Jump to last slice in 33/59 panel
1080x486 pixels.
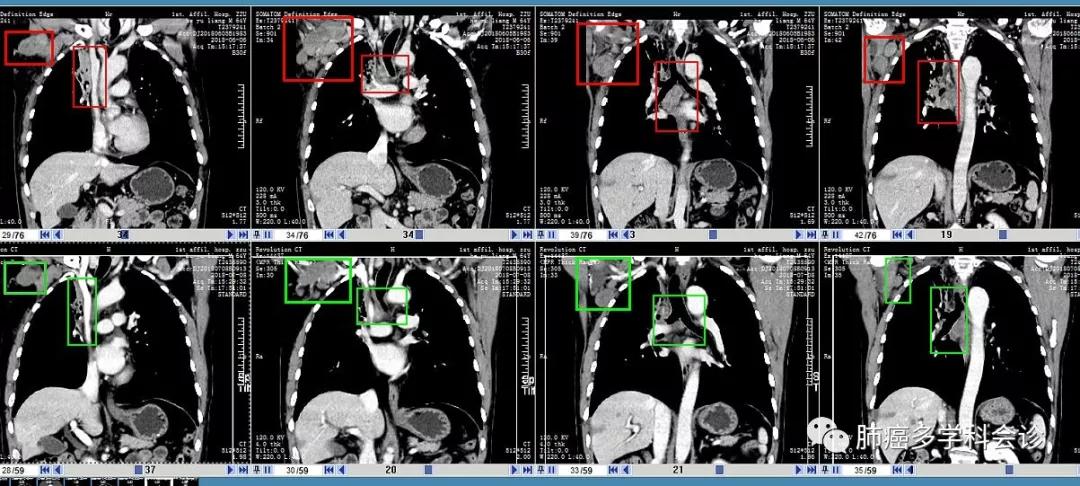(811, 470)
